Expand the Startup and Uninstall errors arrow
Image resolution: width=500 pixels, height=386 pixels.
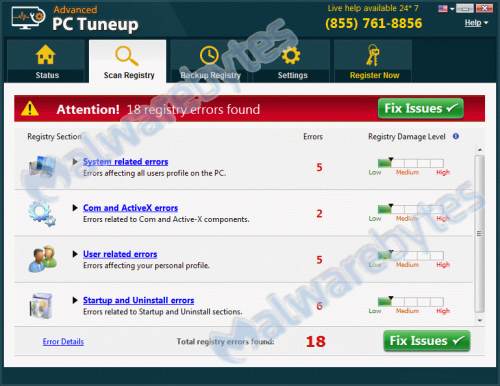click(x=75, y=300)
